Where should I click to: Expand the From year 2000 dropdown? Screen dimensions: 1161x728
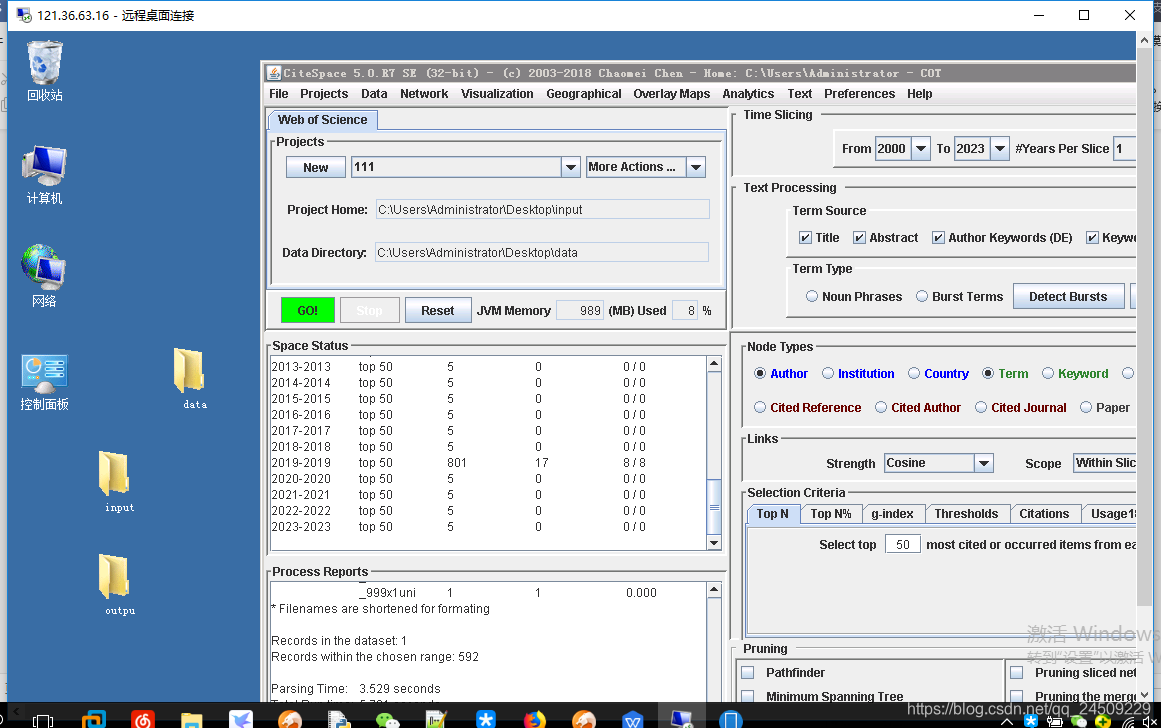pos(920,149)
